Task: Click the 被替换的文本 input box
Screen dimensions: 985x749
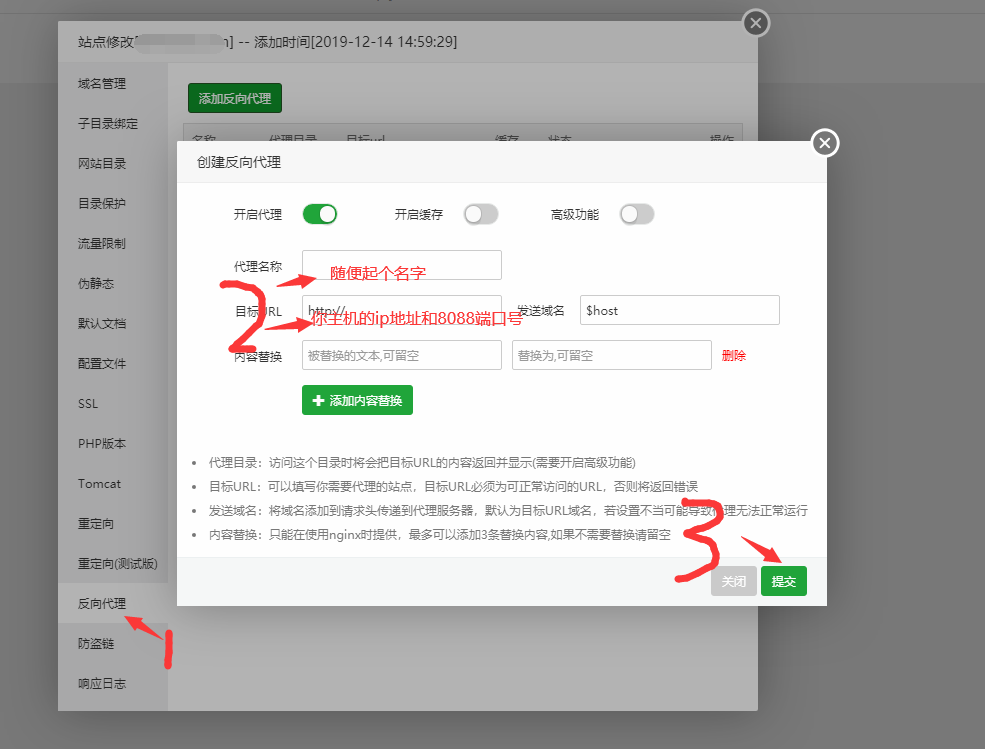Action: (401, 355)
